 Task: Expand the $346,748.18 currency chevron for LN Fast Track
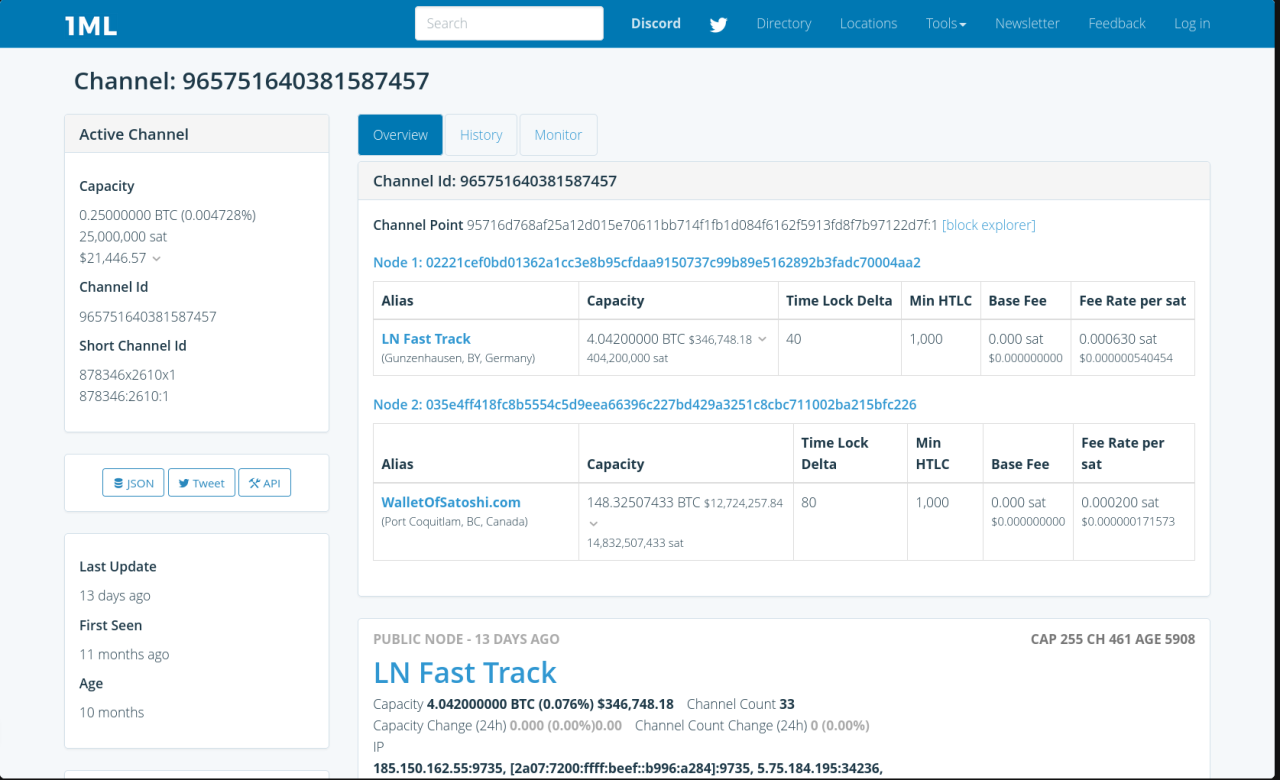pyautogui.click(x=762, y=340)
